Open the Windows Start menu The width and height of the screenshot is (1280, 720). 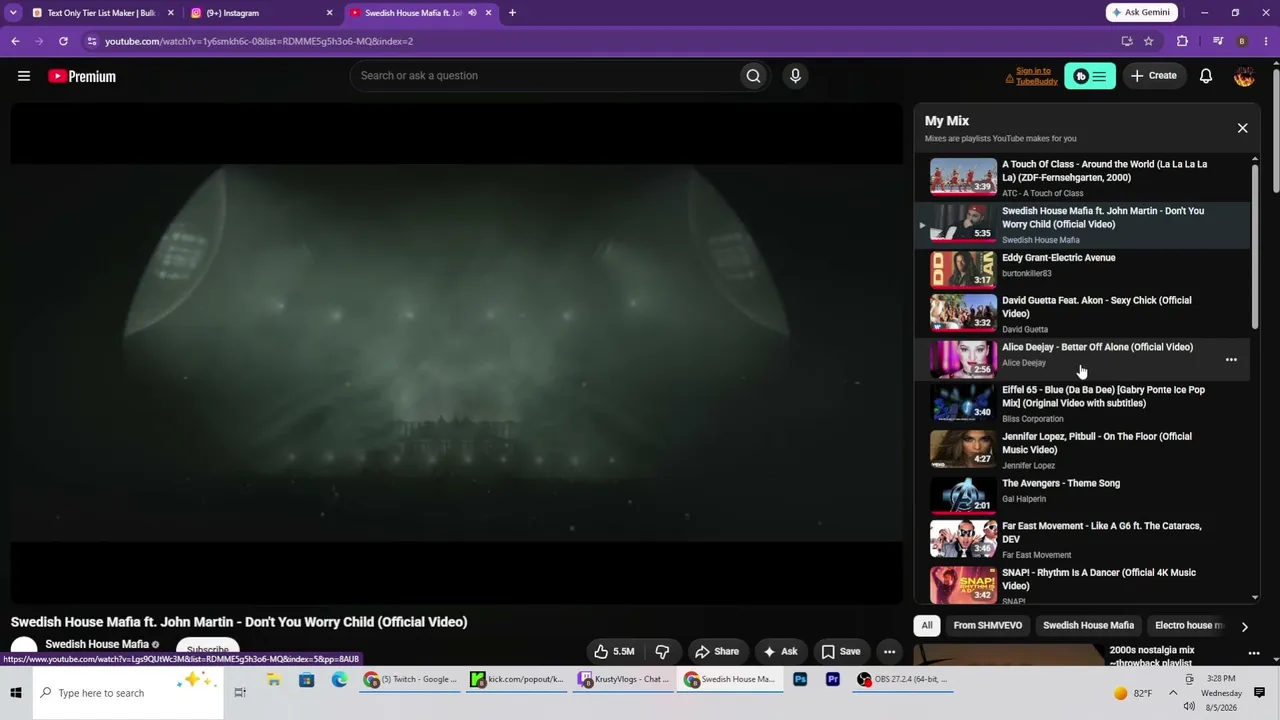tap(16, 693)
